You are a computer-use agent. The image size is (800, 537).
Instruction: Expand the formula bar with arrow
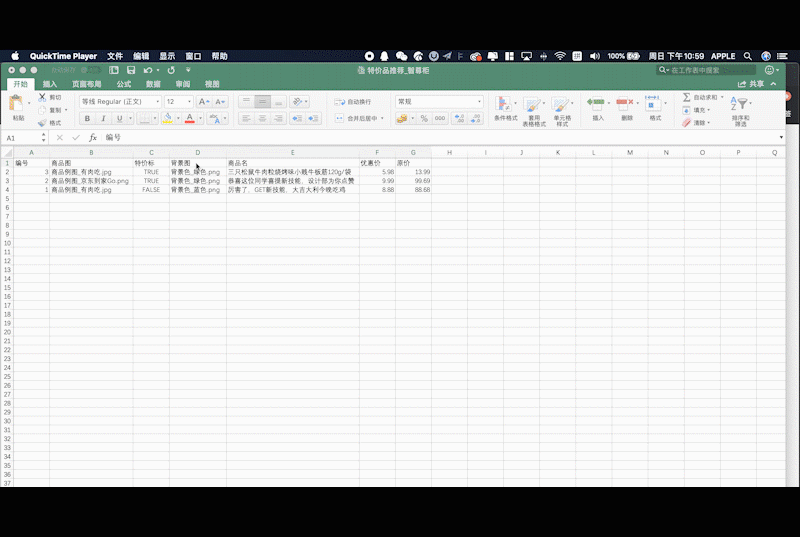click(x=781, y=137)
